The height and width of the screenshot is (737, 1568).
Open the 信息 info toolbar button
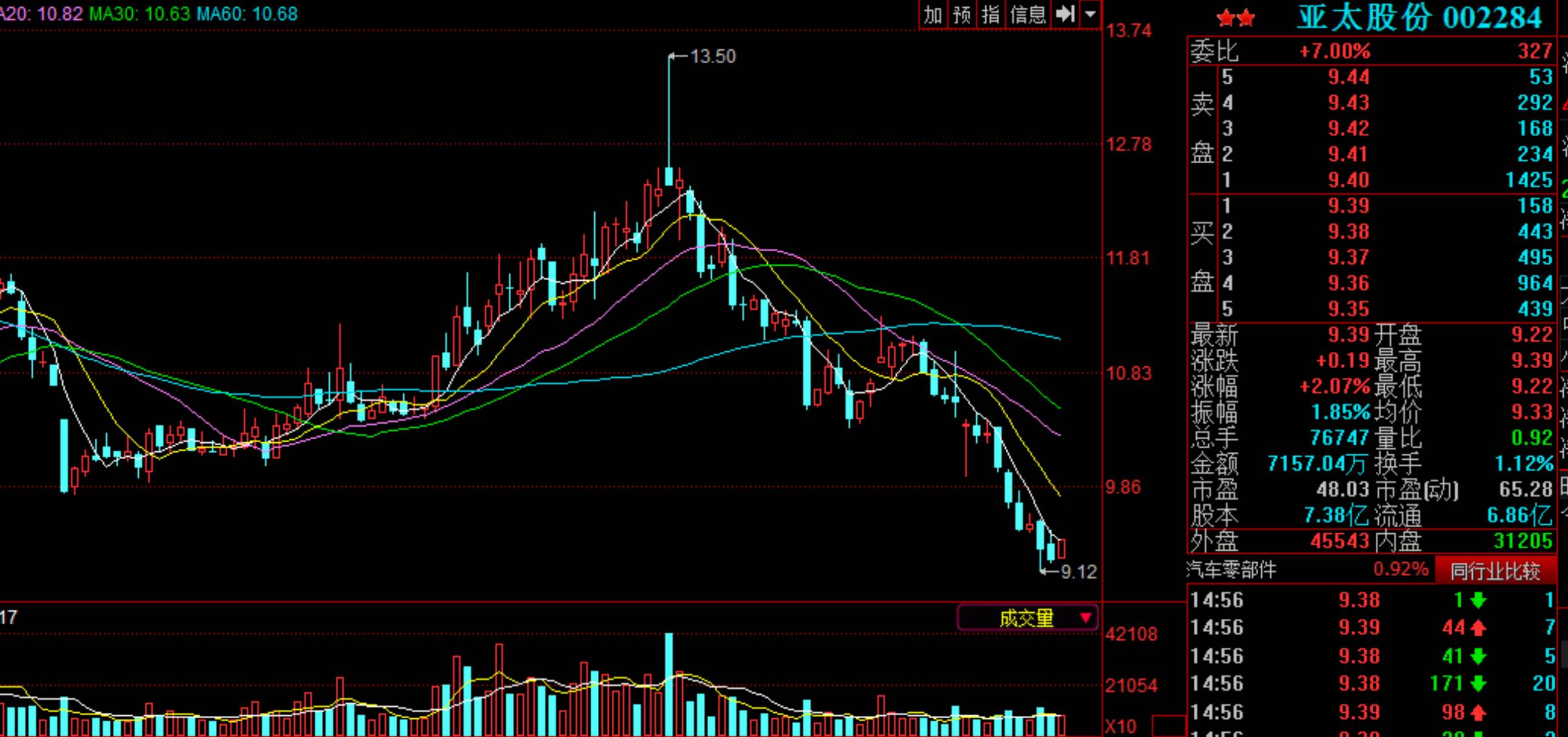[1028, 14]
